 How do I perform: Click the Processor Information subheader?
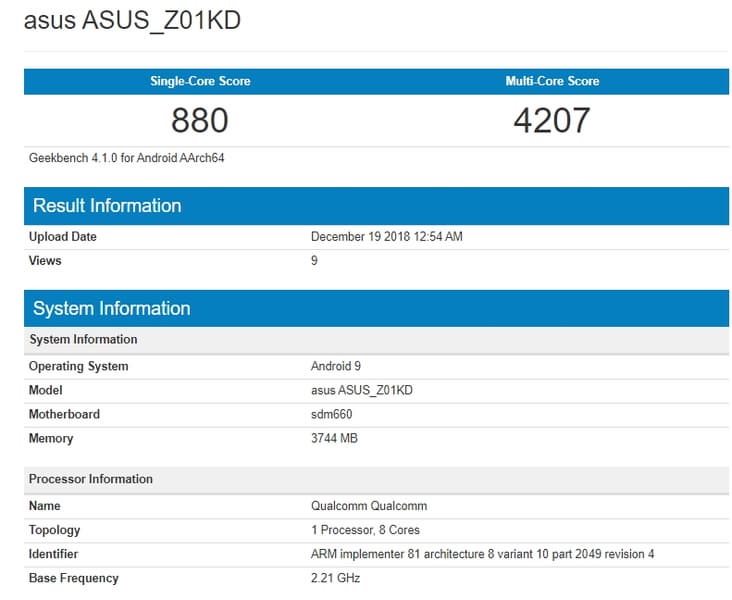[x=91, y=479]
